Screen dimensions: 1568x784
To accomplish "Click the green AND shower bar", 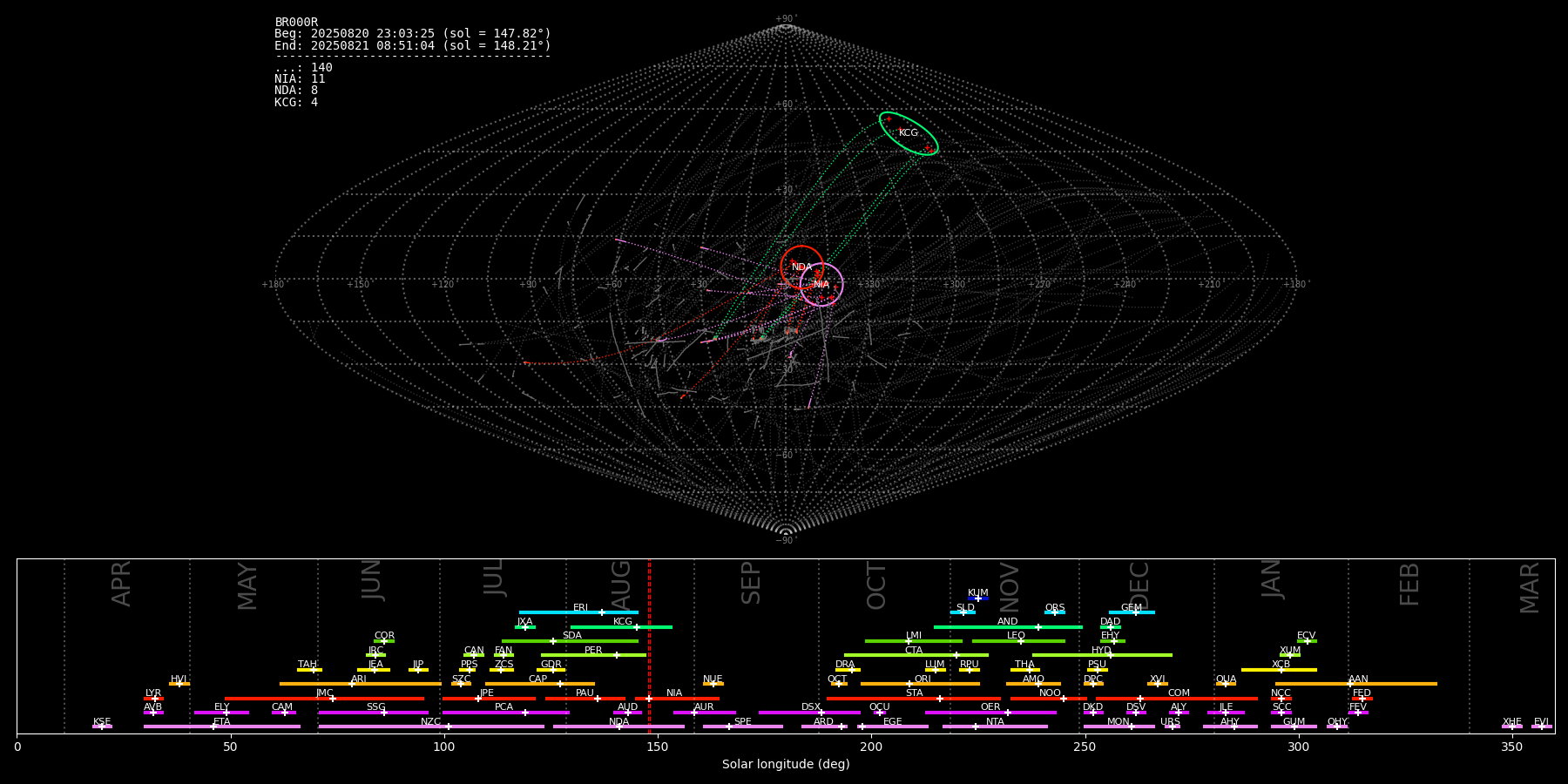I will tap(1008, 626).
